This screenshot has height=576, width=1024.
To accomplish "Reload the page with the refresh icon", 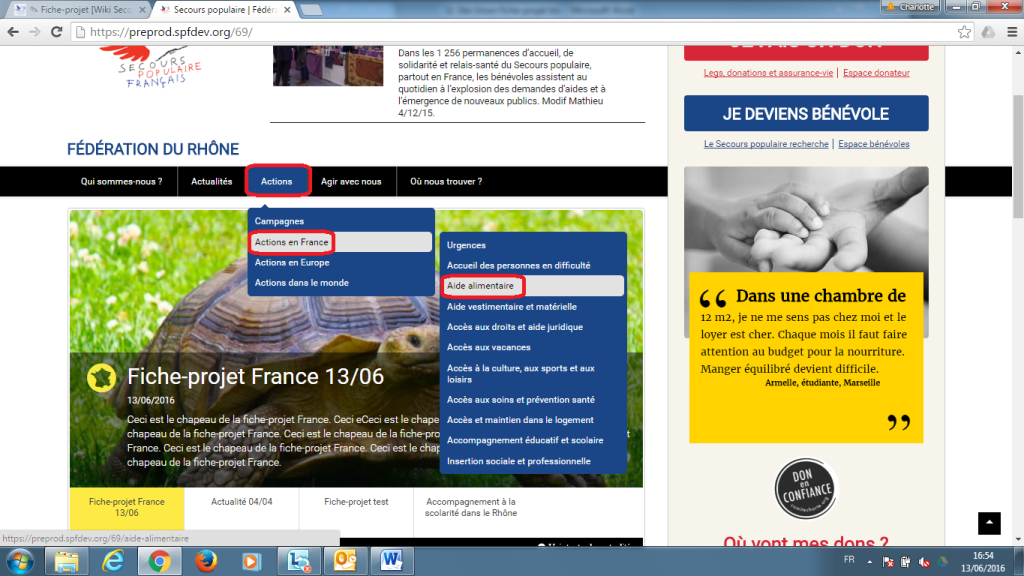I will [x=57, y=32].
